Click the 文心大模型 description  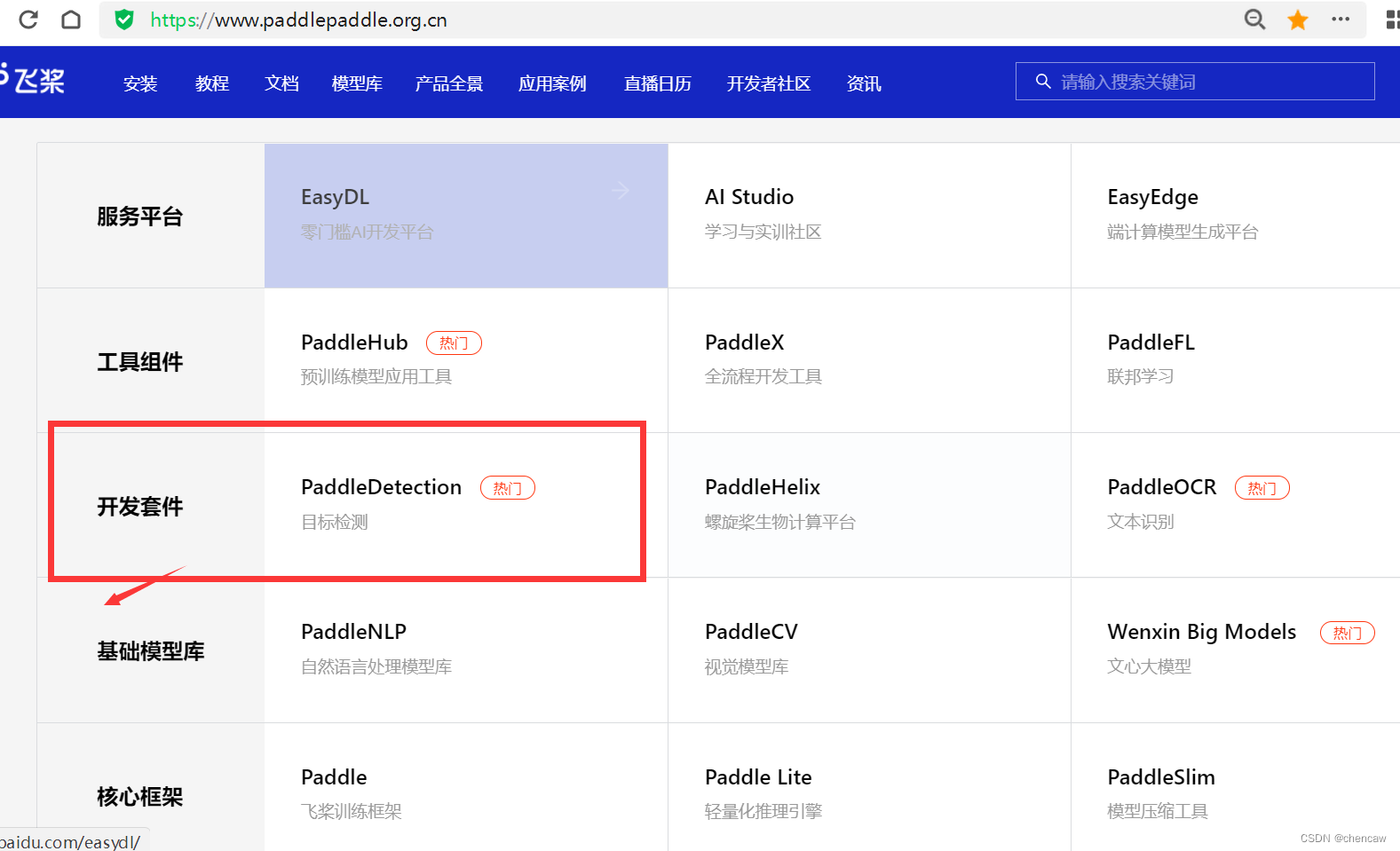(1149, 667)
